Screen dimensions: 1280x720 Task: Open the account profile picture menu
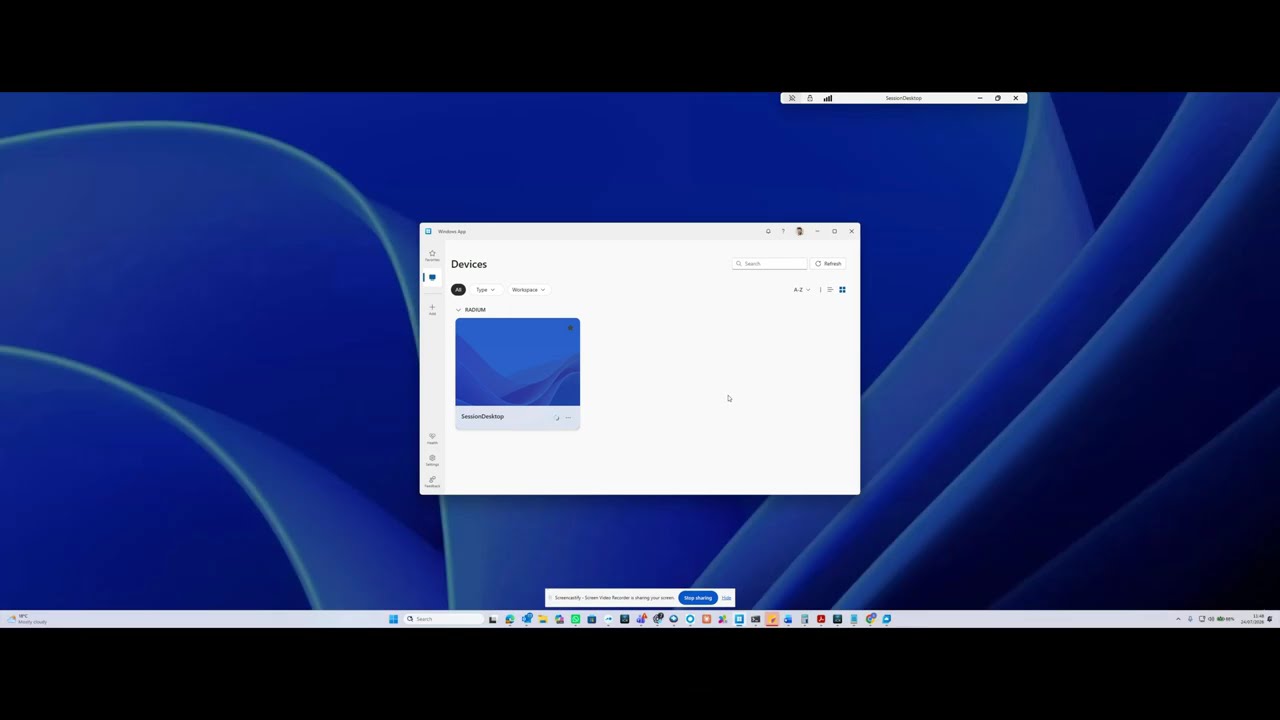point(799,231)
